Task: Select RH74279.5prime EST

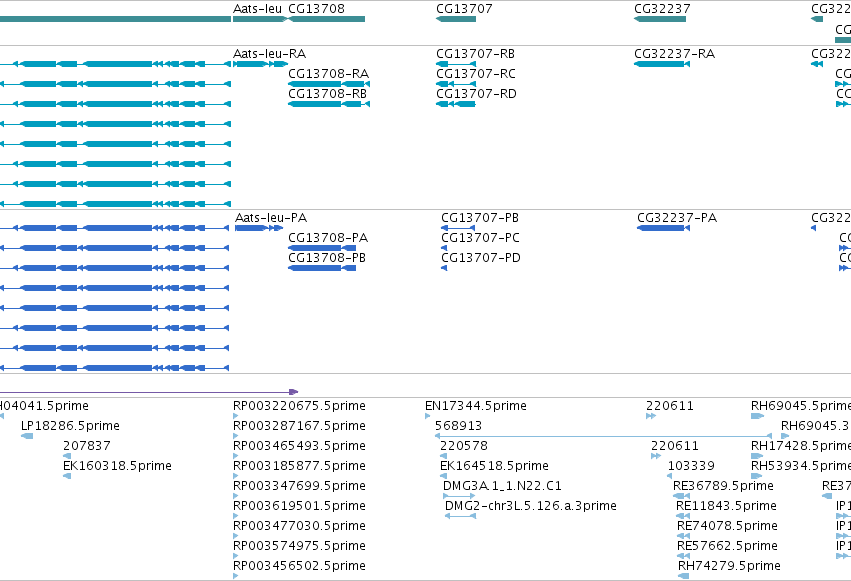Action: coord(729,566)
